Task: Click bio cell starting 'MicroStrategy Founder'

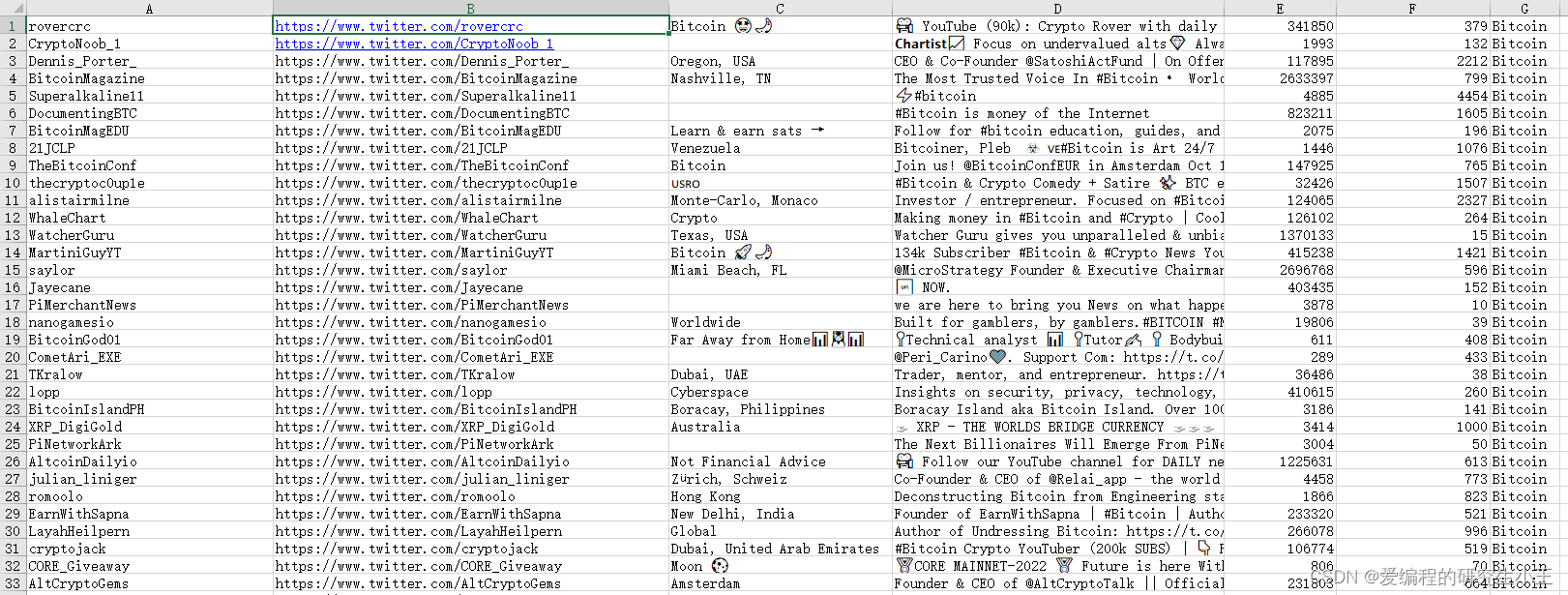Action: pos(1057,270)
